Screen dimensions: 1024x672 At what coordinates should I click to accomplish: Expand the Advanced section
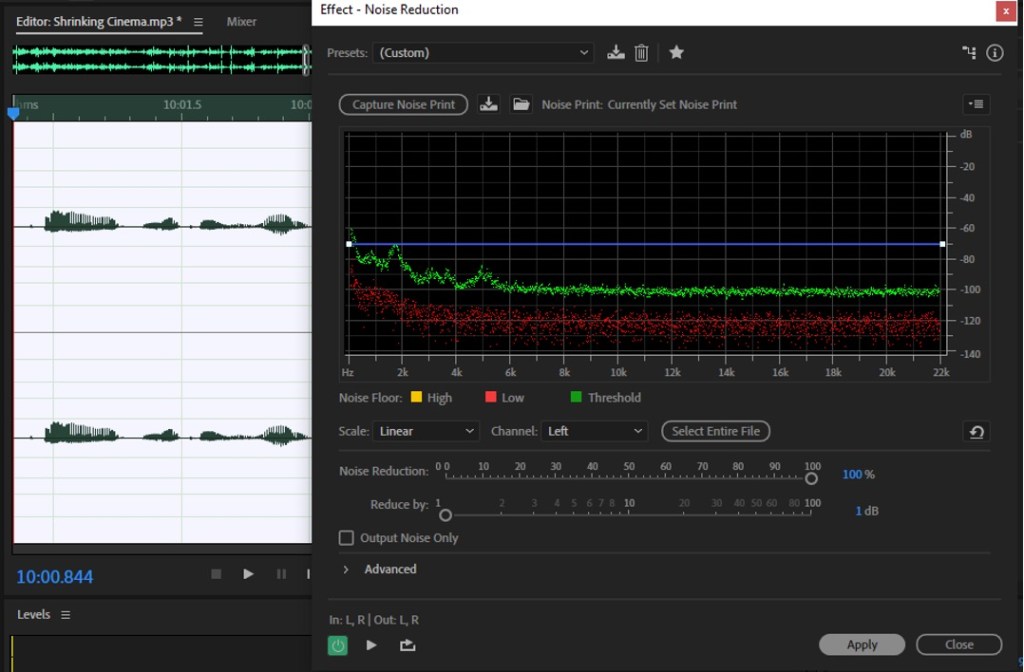(x=346, y=569)
